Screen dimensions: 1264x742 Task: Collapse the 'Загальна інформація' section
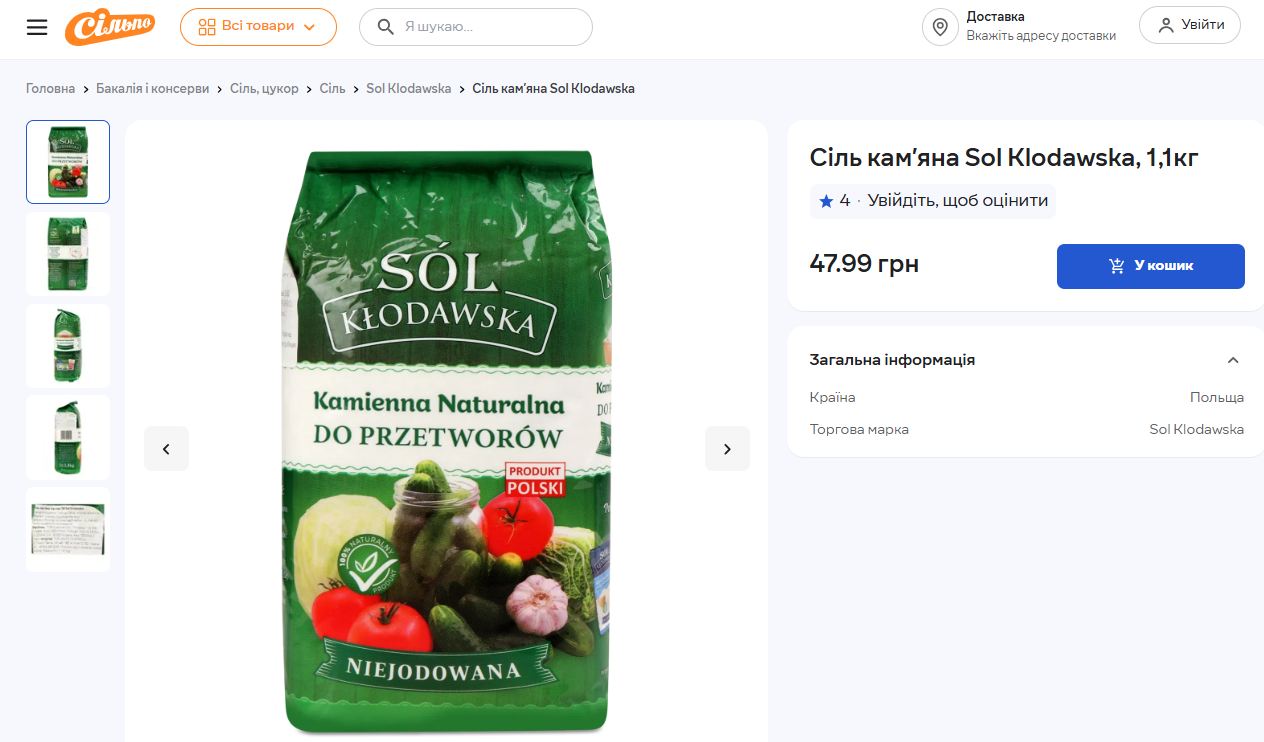1233,360
